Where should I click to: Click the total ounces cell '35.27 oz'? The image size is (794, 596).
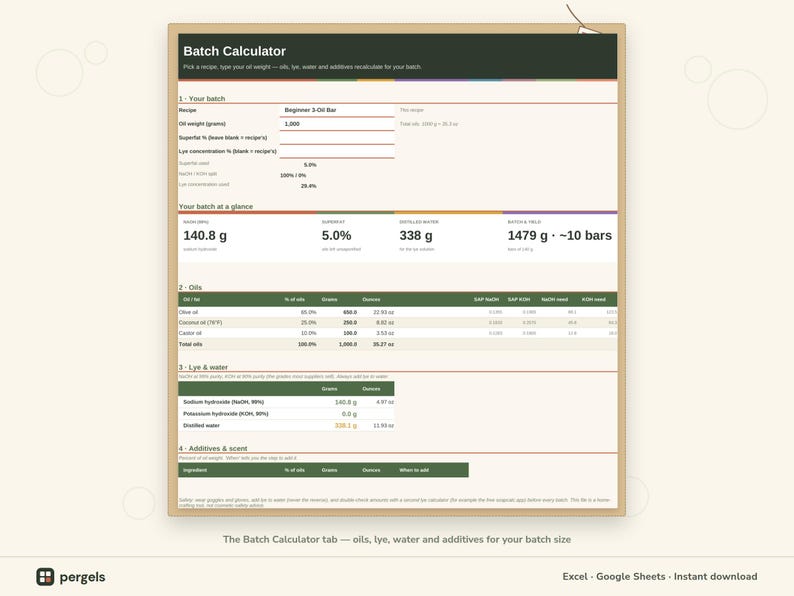383,344
